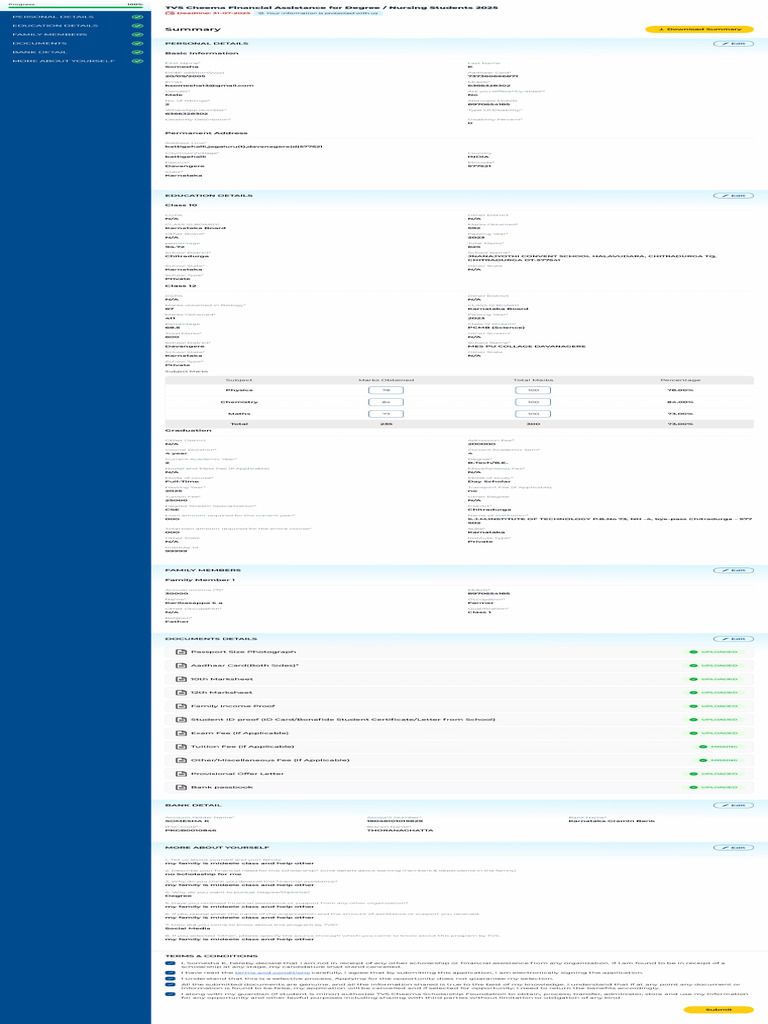Toggle the 'selective process' understanding checkbox
This screenshot has height=1024, width=768.
click(170, 979)
